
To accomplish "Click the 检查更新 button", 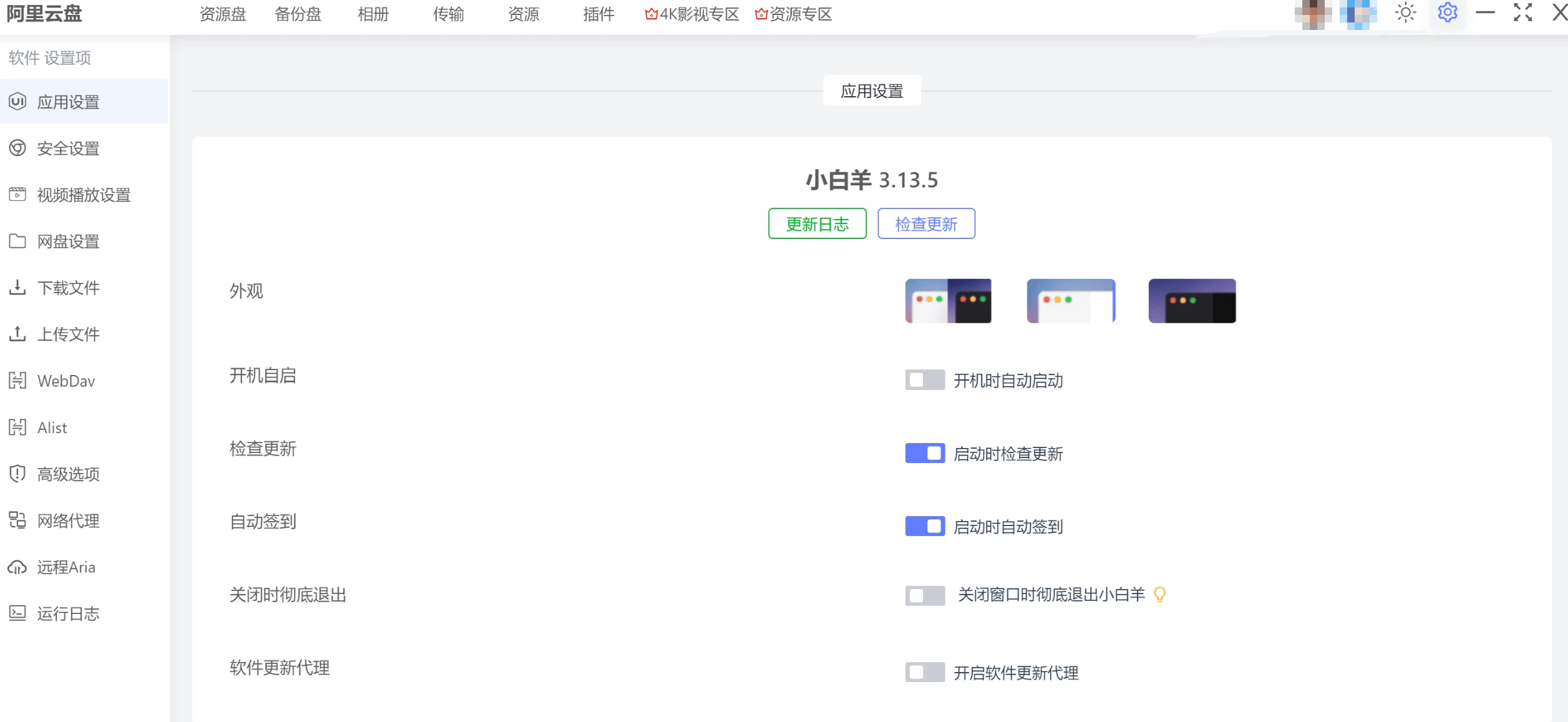I will tap(926, 223).
